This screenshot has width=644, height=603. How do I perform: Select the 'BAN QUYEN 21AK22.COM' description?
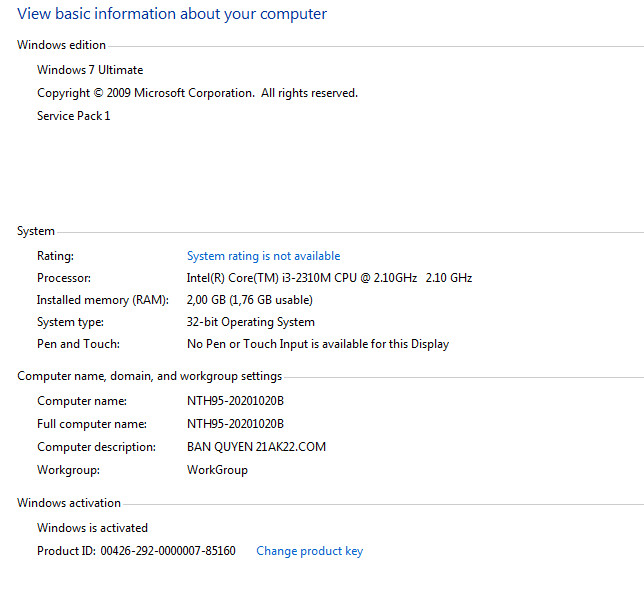tap(256, 447)
